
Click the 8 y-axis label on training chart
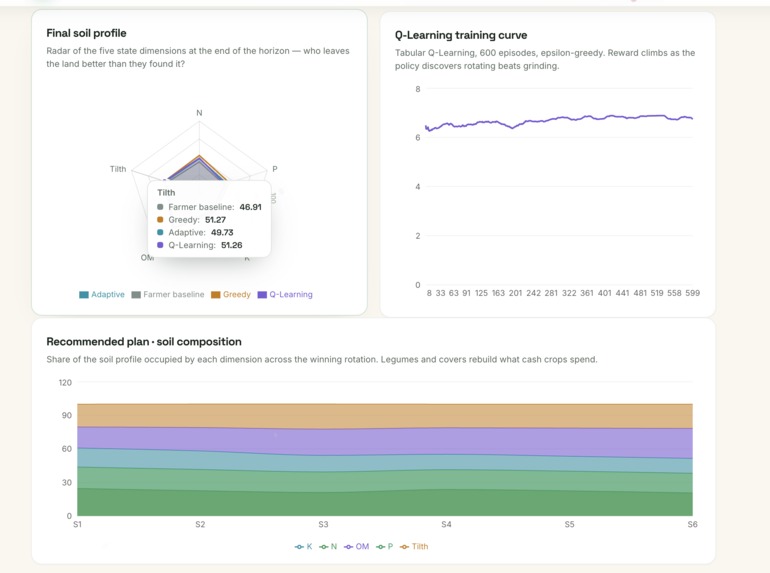tap(418, 89)
